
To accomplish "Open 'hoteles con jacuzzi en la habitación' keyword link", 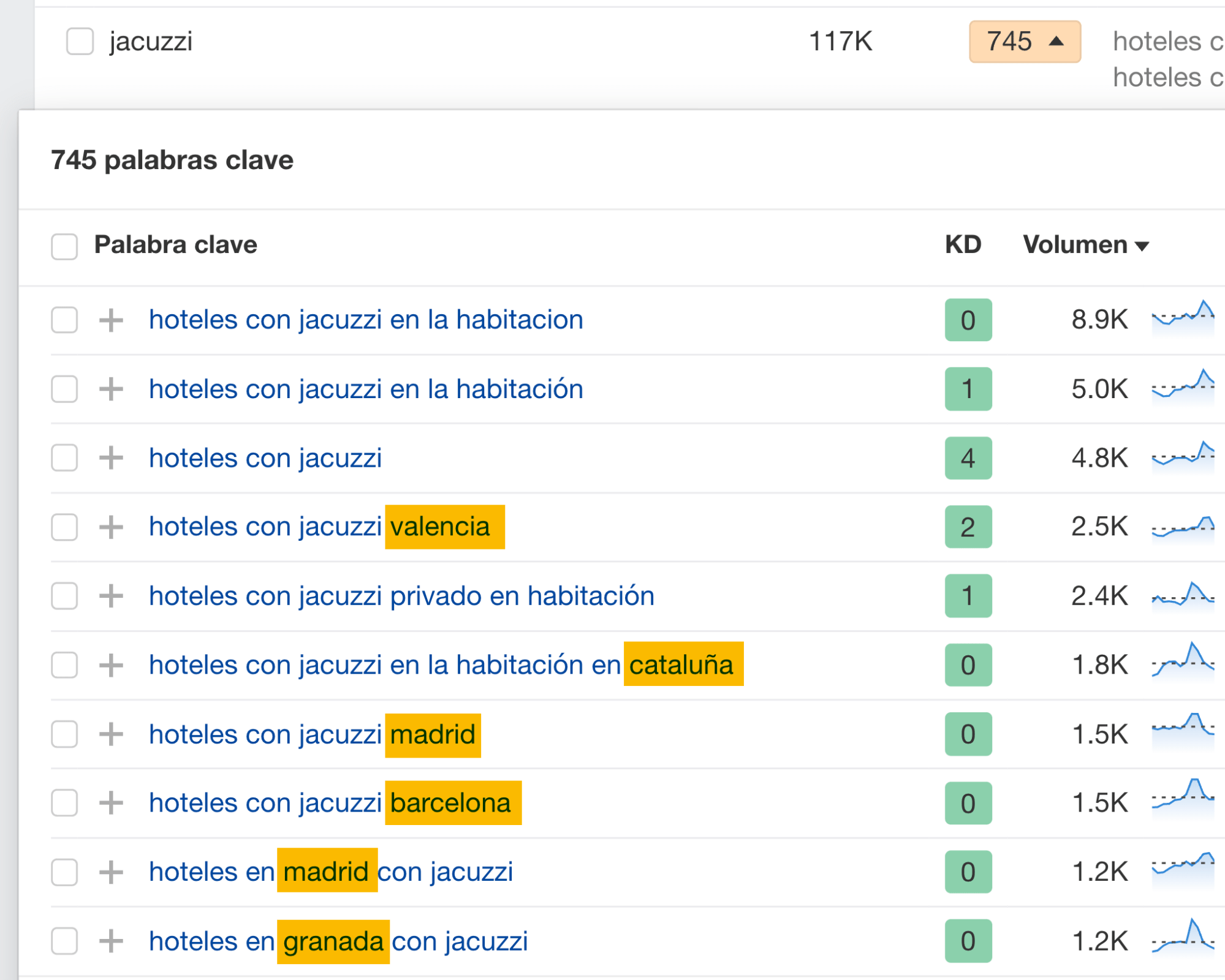I will point(366,389).
